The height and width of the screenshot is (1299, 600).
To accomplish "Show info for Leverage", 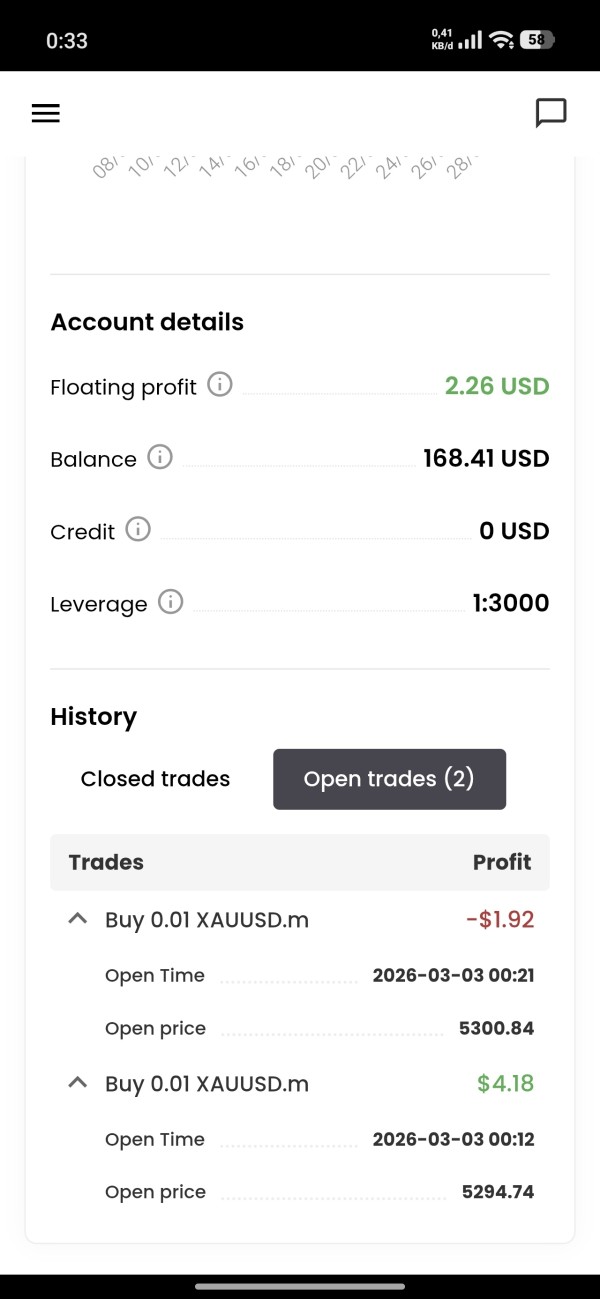I will 171,602.
